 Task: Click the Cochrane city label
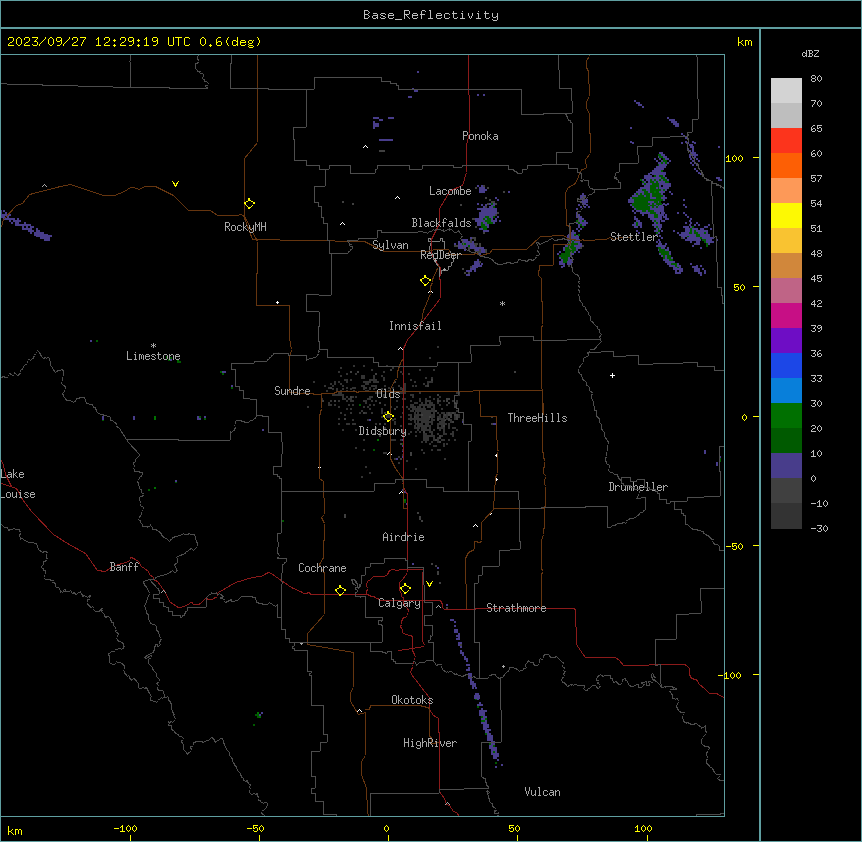pyautogui.click(x=322, y=568)
